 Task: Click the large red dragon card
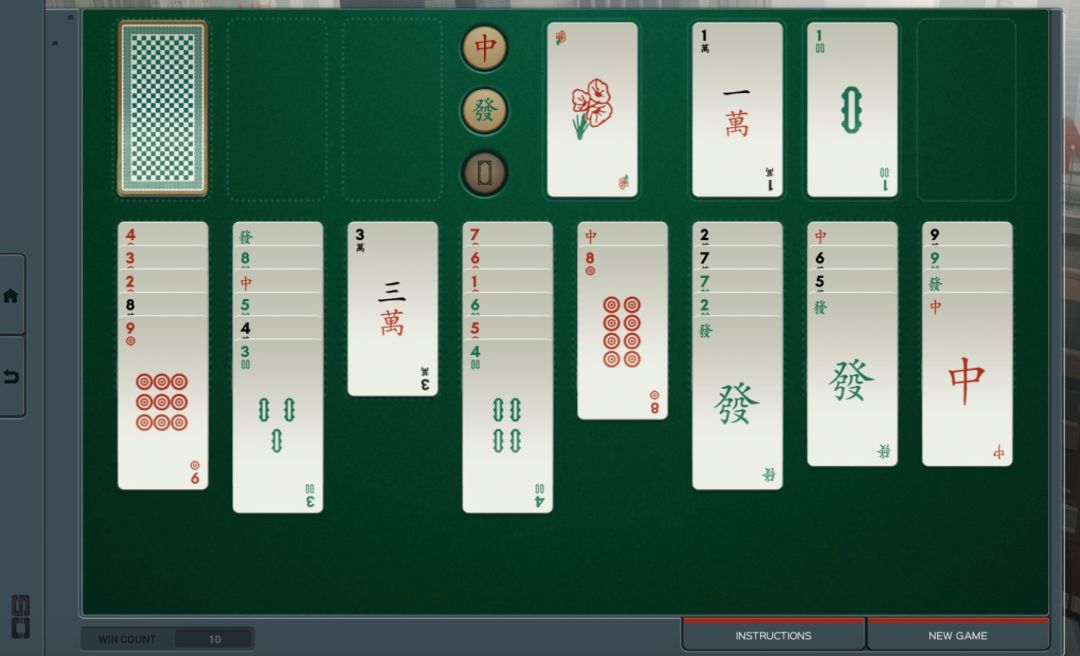click(967, 379)
